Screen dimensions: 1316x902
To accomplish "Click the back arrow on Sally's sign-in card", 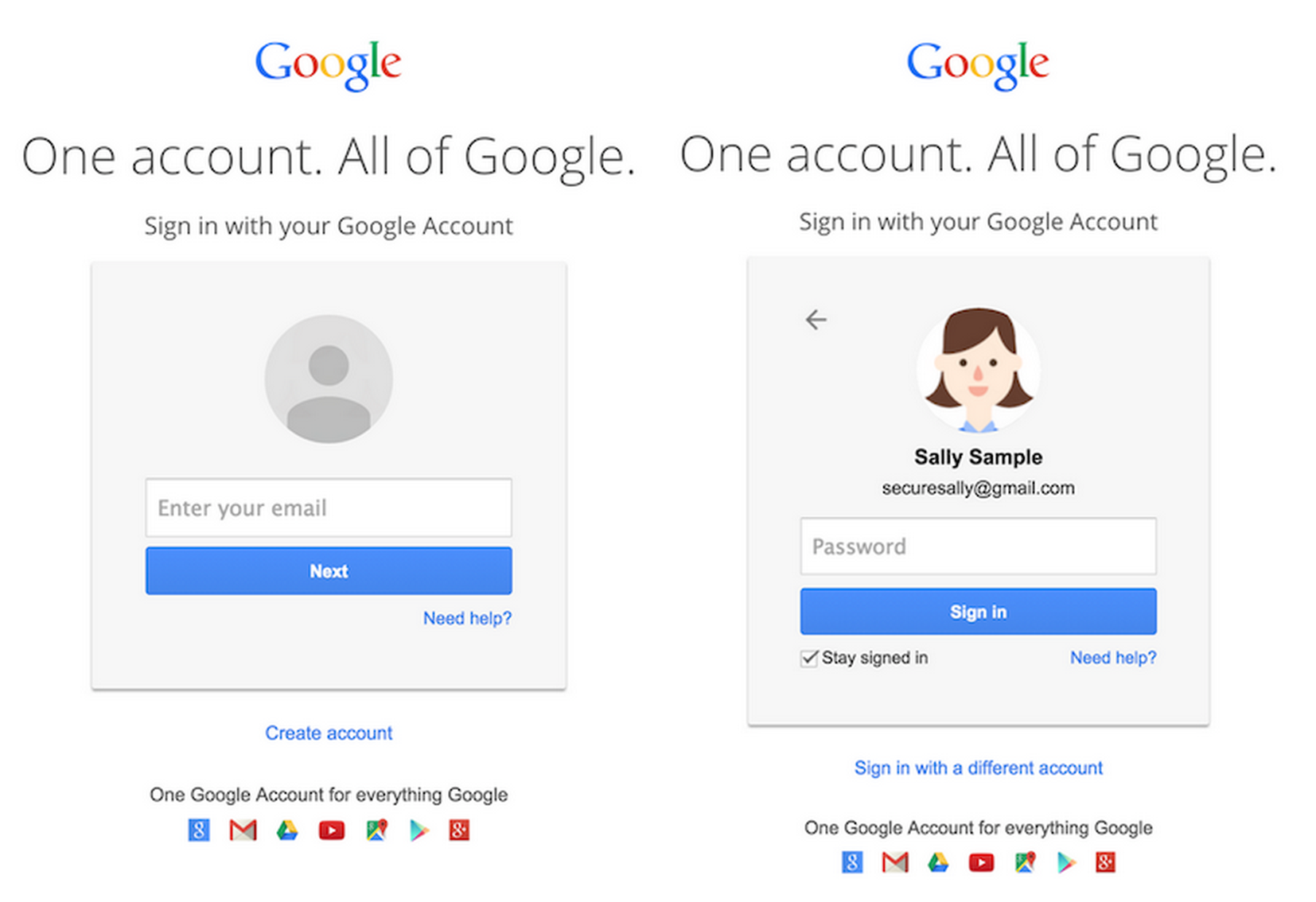I will point(816,319).
